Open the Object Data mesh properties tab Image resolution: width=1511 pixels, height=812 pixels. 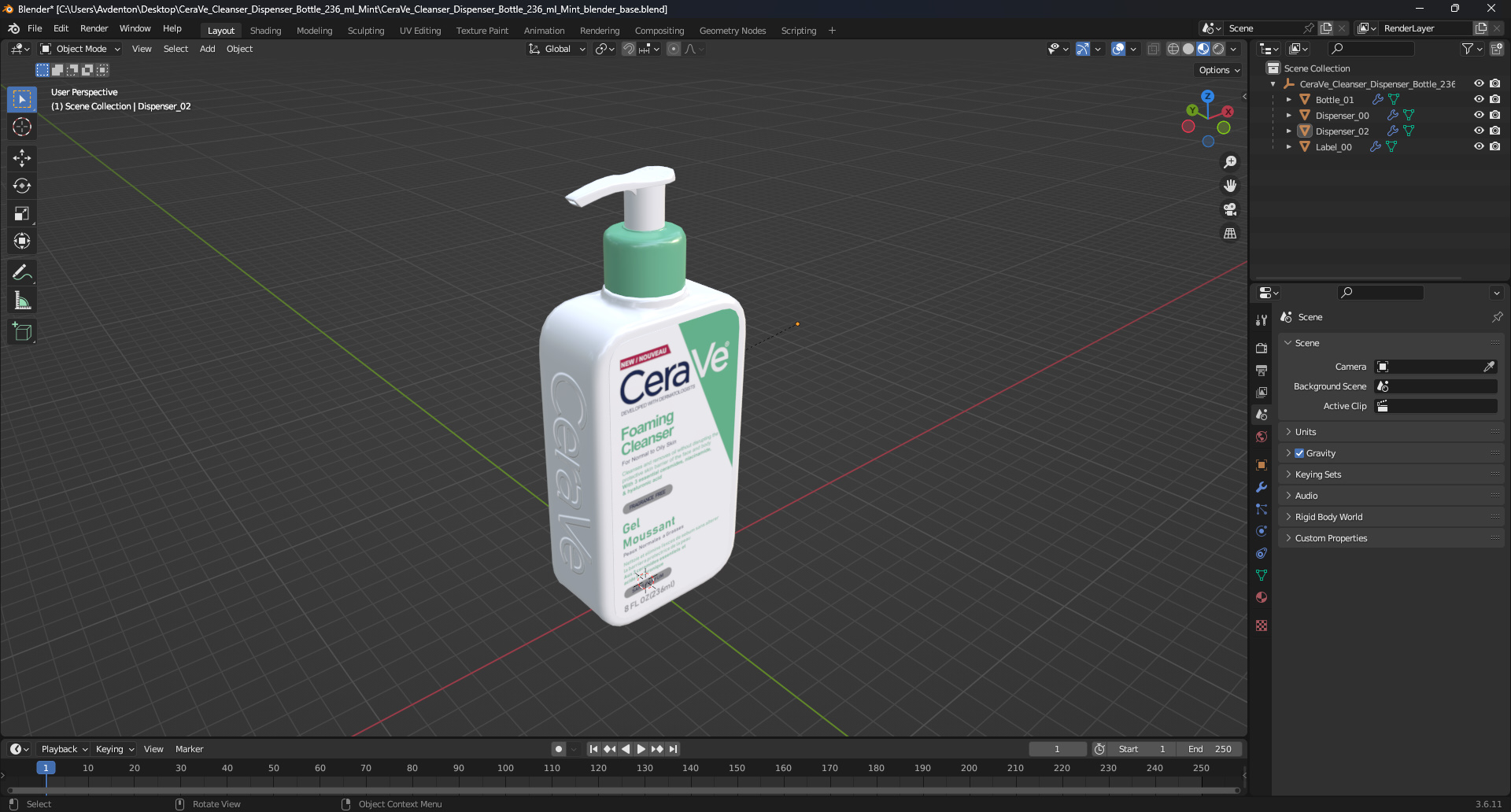coord(1262,575)
